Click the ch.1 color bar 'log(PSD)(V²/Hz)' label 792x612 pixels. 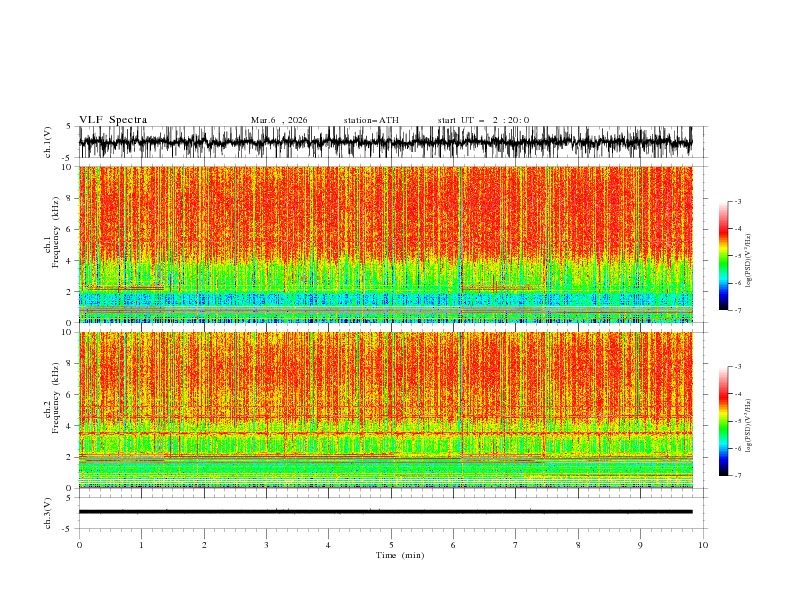[x=749, y=261]
